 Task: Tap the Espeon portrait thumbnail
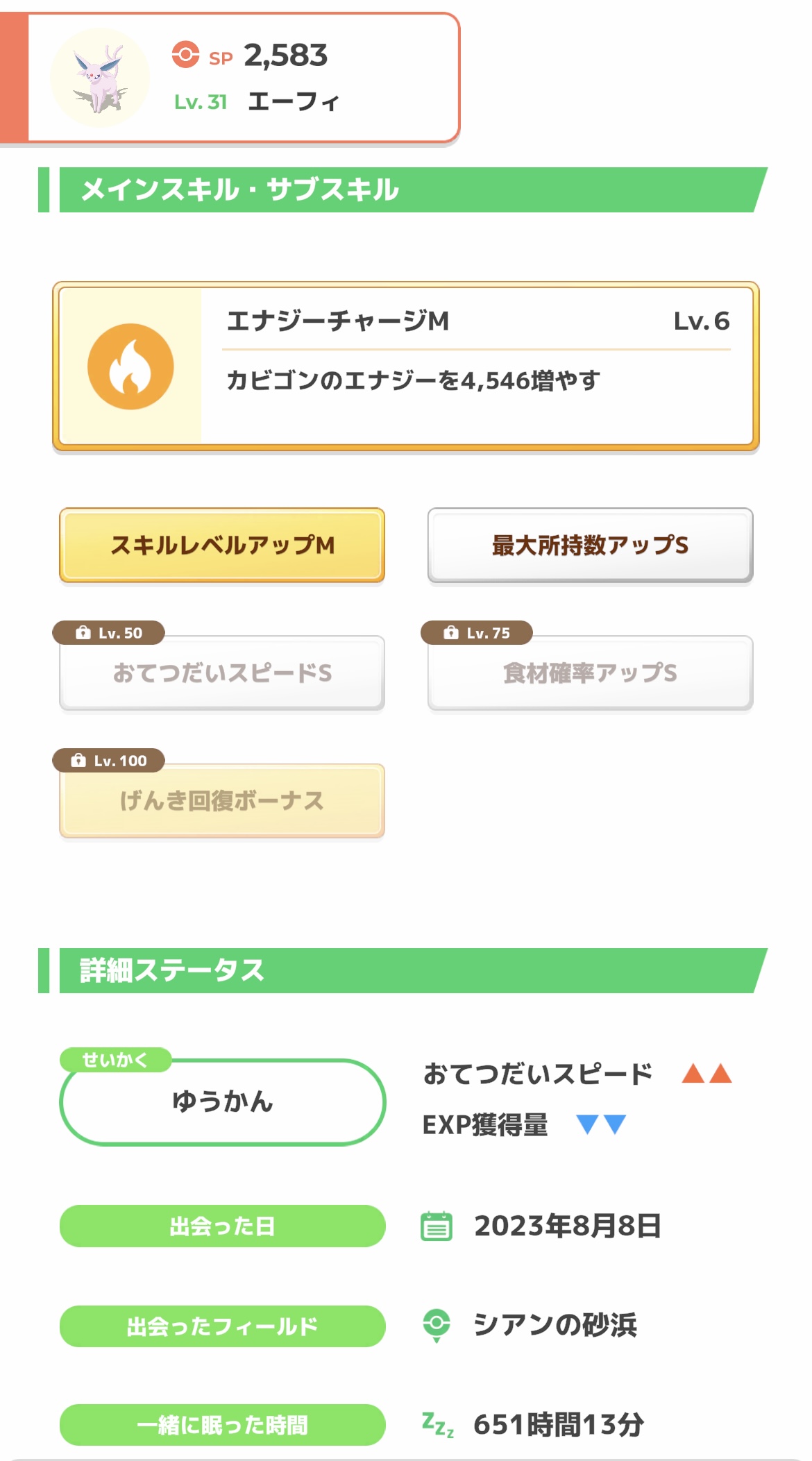100,78
